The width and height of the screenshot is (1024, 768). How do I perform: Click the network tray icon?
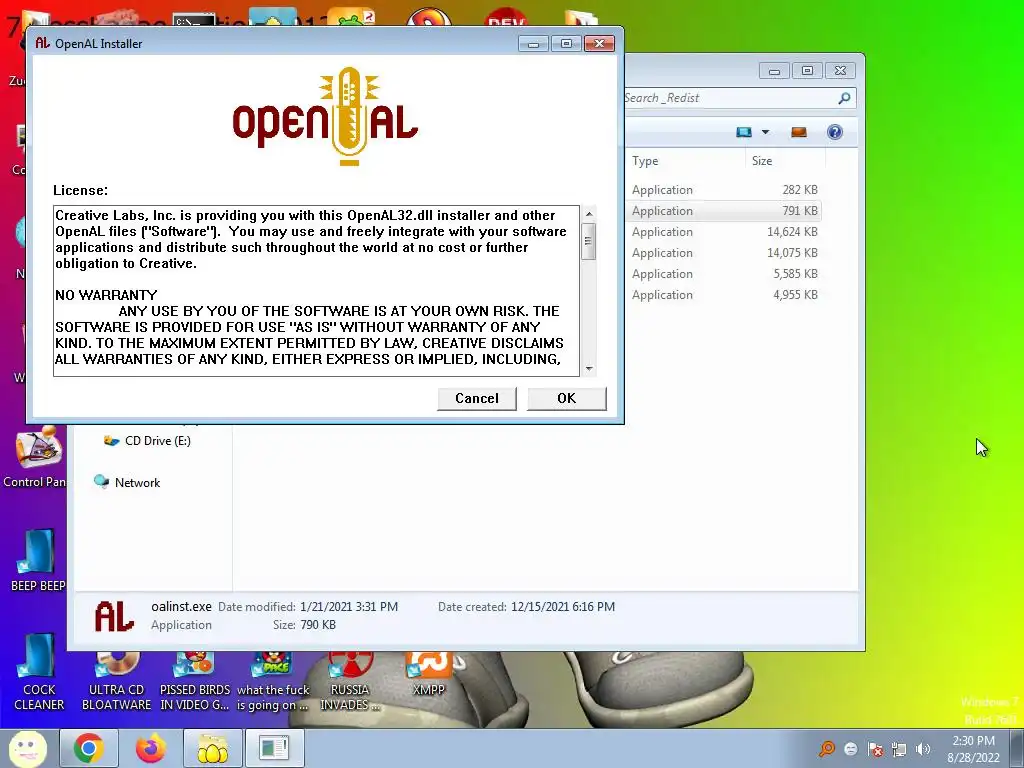pos(899,749)
